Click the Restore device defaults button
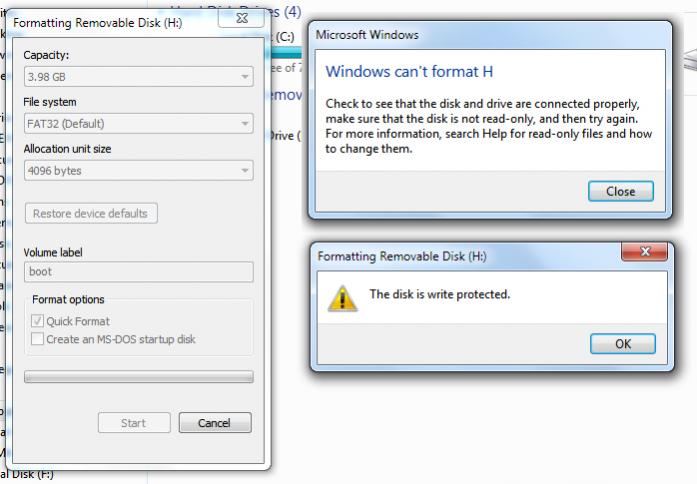 click(91, 213)
